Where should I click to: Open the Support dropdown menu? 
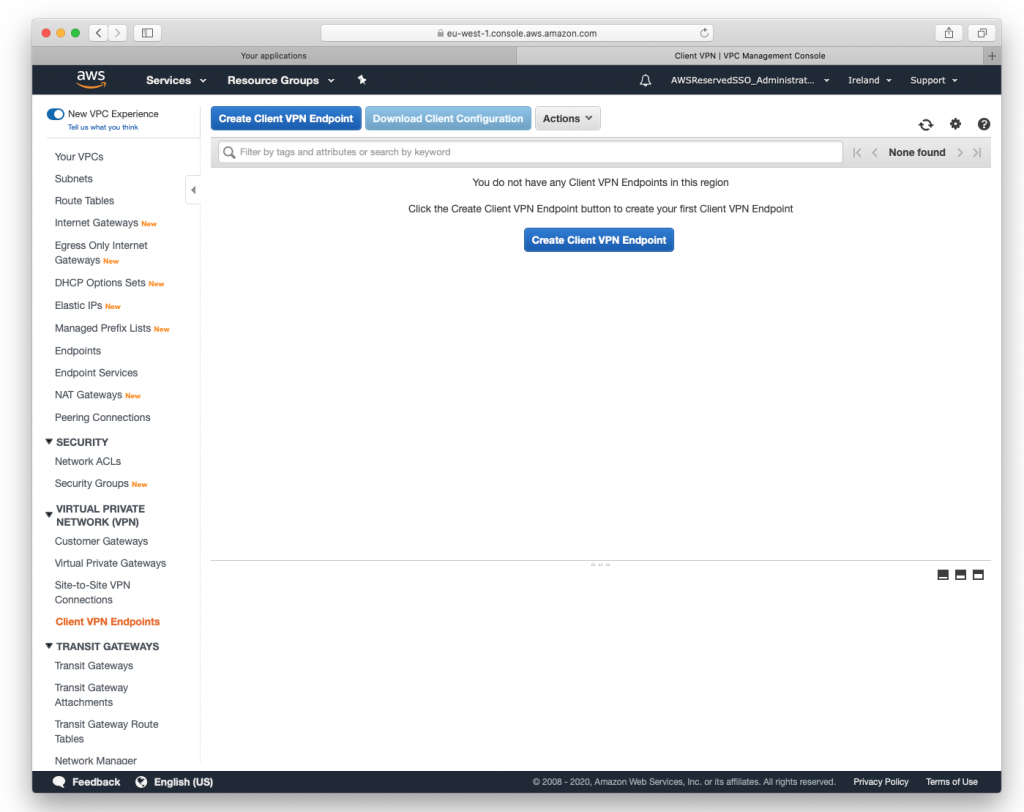(x=933, y=80)
